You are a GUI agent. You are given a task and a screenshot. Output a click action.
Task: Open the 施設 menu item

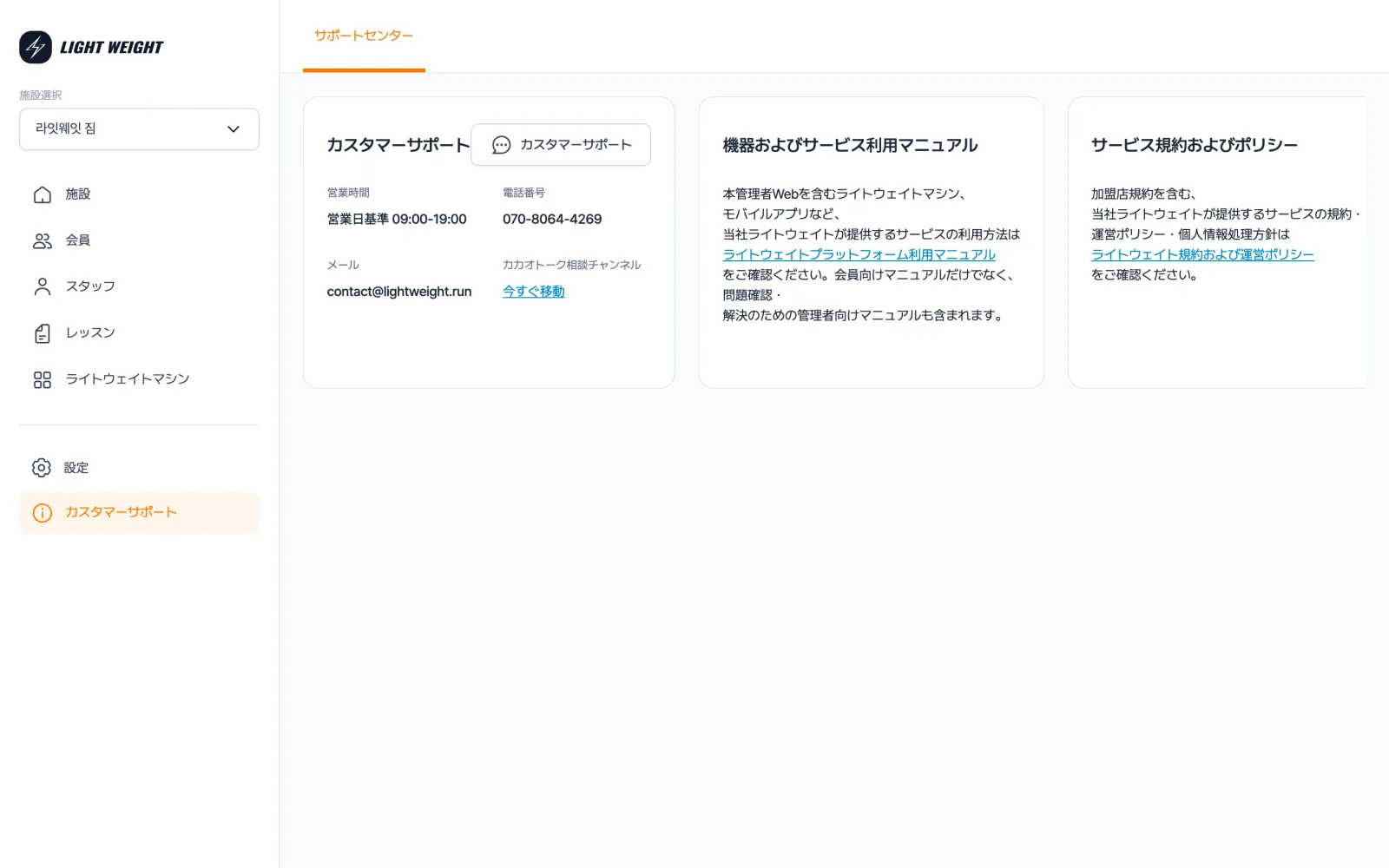pos(139,194)
